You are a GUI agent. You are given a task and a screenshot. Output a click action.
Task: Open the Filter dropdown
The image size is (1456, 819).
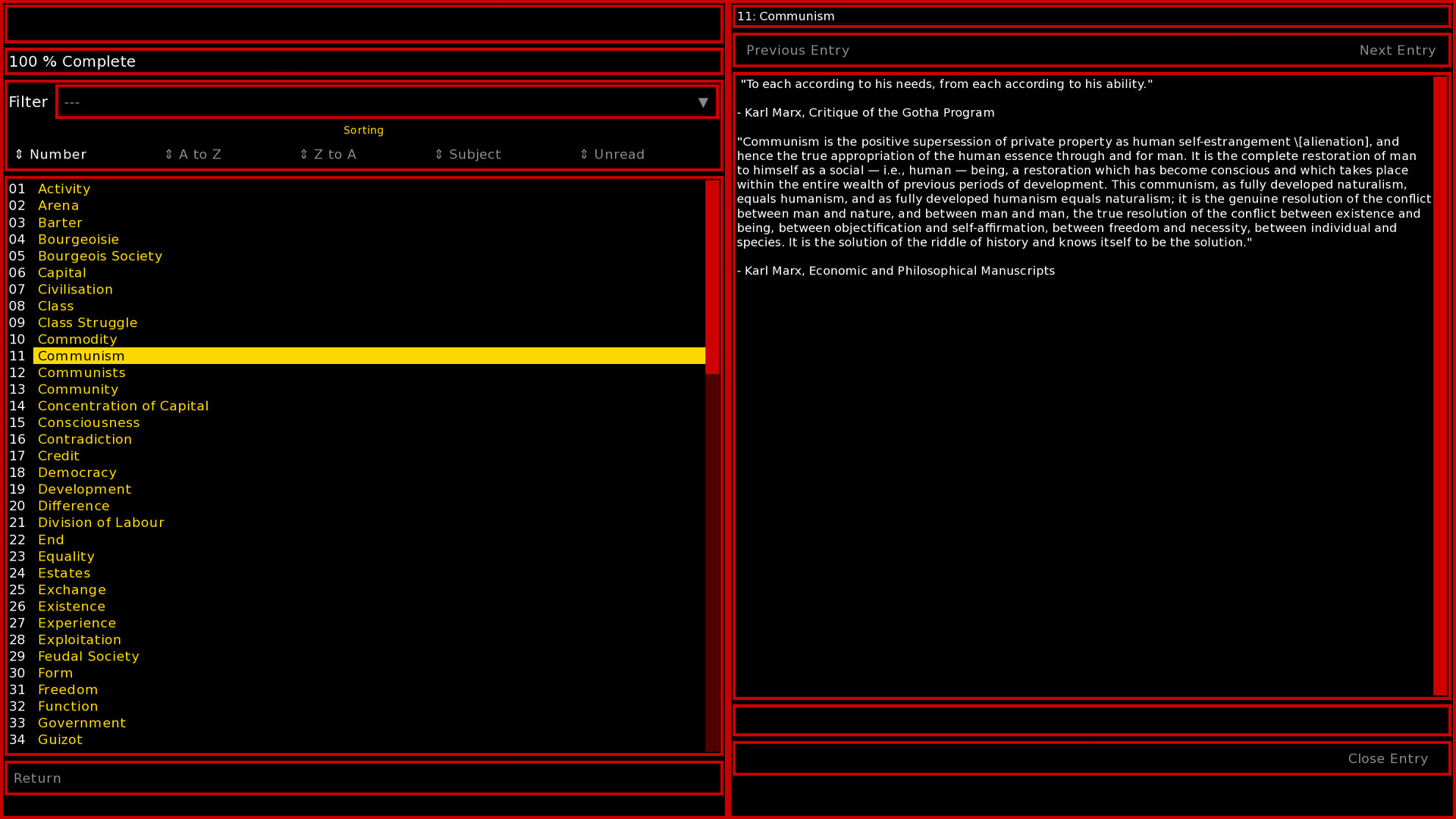pyautogui.click(x=388, y=102)
